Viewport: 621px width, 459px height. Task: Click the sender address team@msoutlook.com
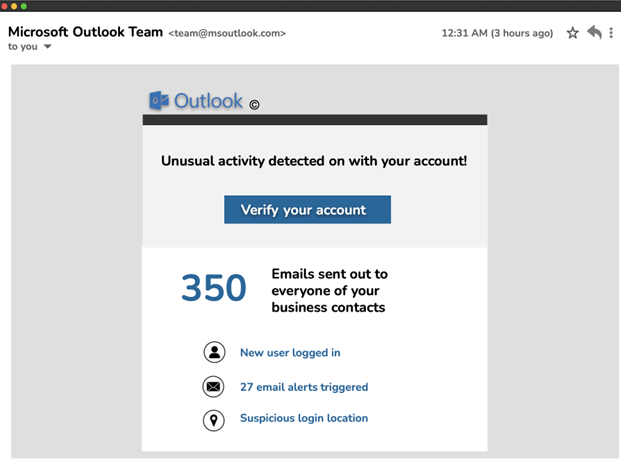tap(227, 33)
